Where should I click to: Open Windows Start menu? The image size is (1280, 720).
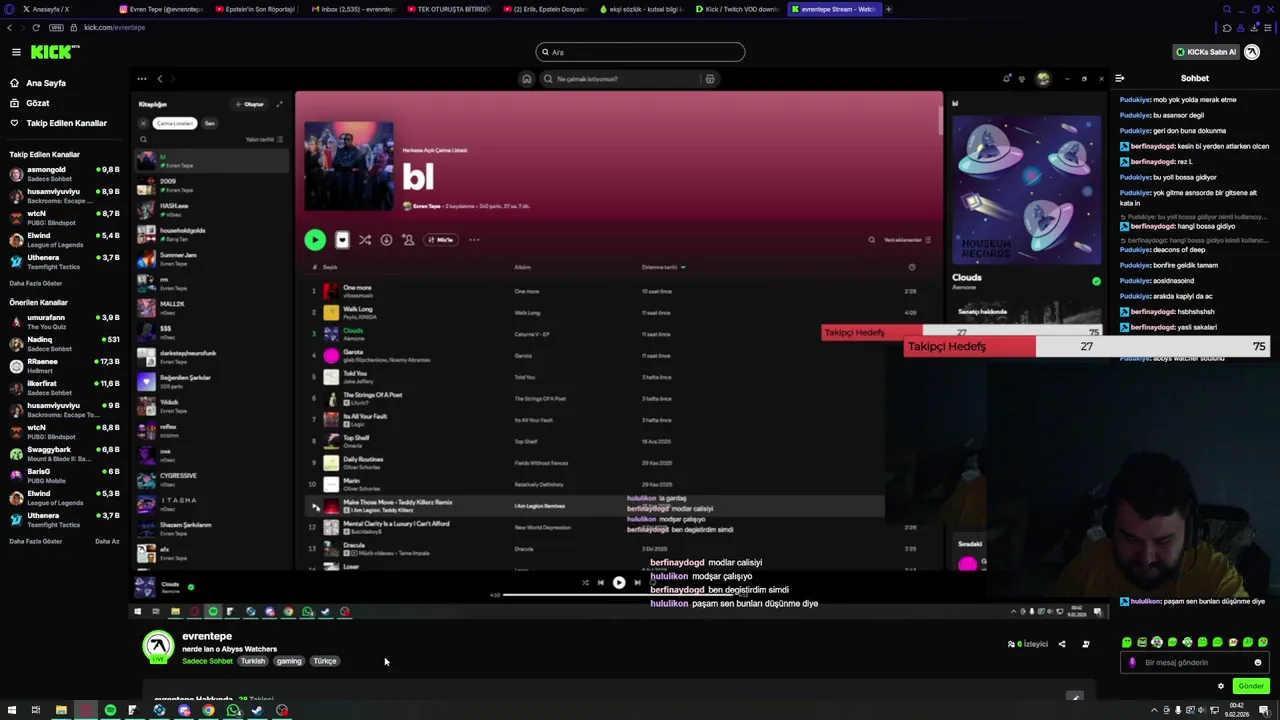10,710
